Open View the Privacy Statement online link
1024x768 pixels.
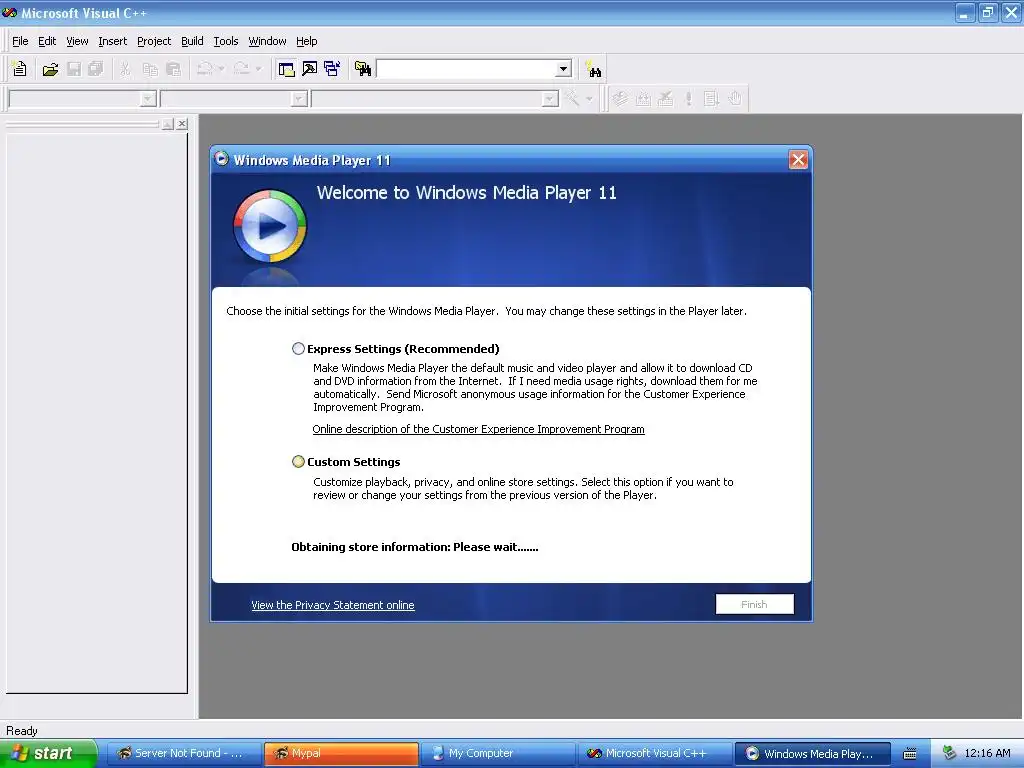click(x=332, y=605)
